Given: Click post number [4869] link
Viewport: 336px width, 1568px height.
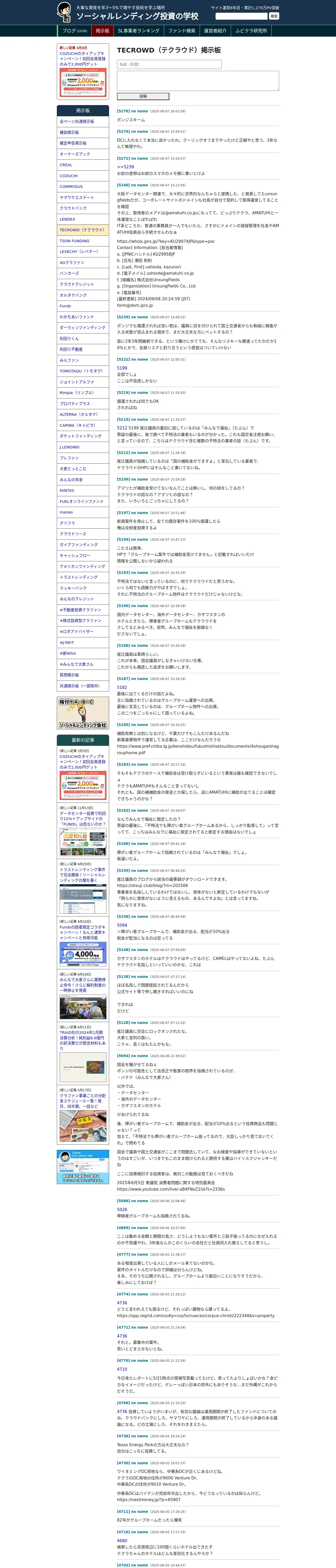Looking at the screenshot, I should coord(123,1228).
